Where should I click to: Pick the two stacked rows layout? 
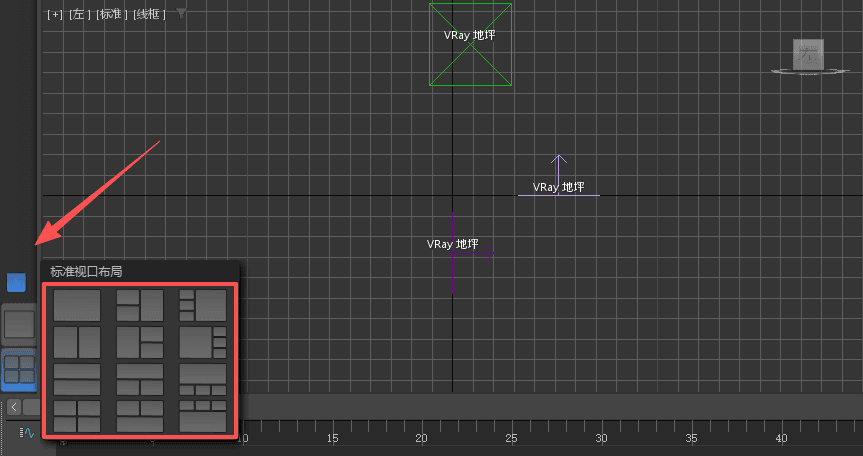77,379
